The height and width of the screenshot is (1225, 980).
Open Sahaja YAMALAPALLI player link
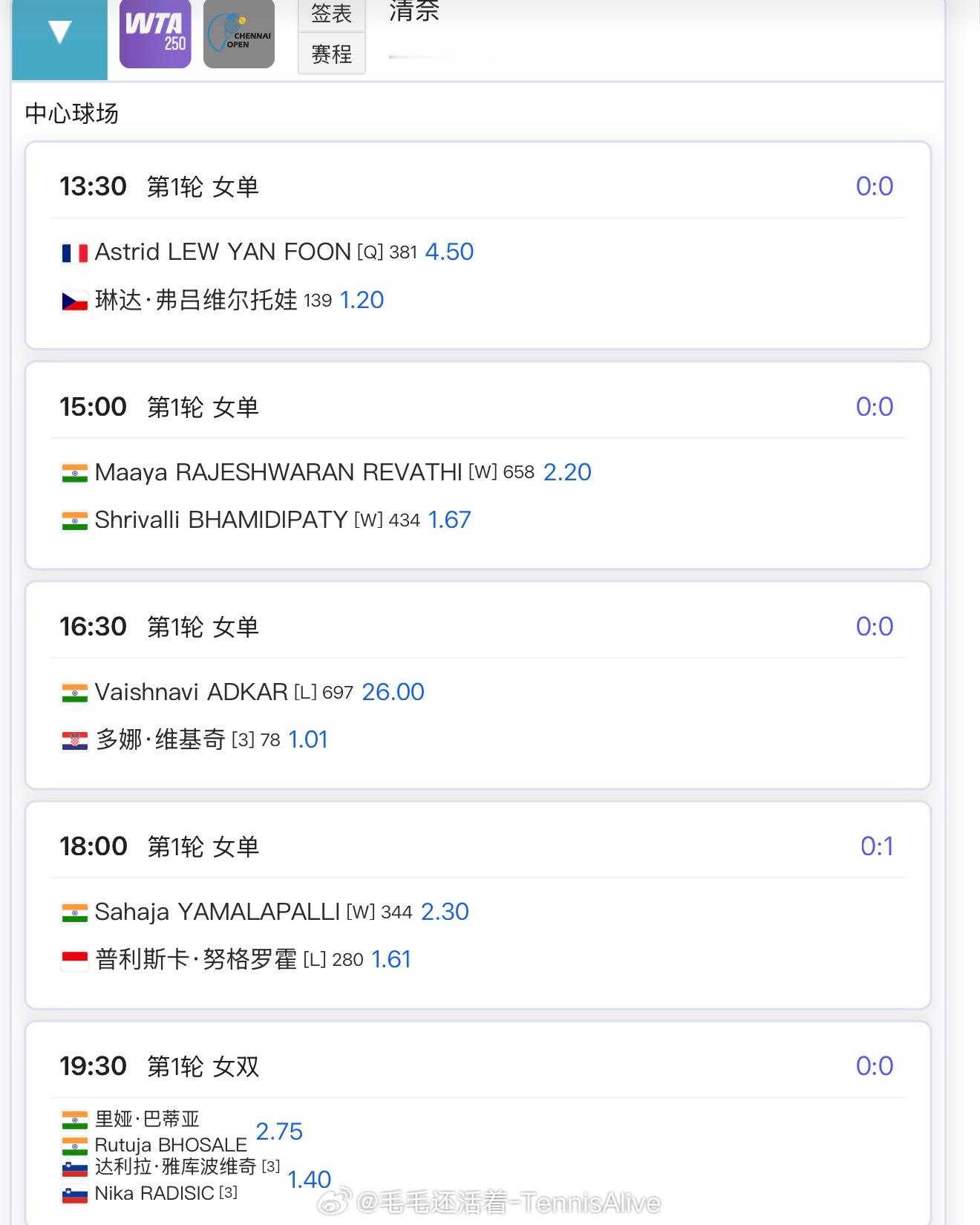click(x=217, y=912)
